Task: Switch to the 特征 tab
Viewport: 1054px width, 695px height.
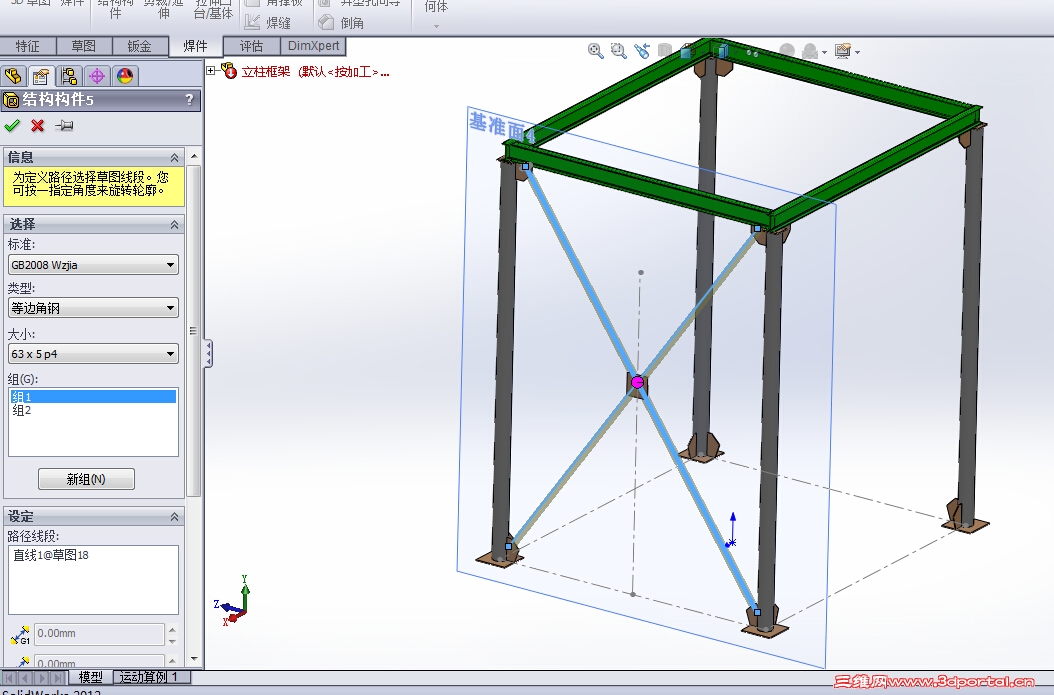Action: click(x=28, y=46)
